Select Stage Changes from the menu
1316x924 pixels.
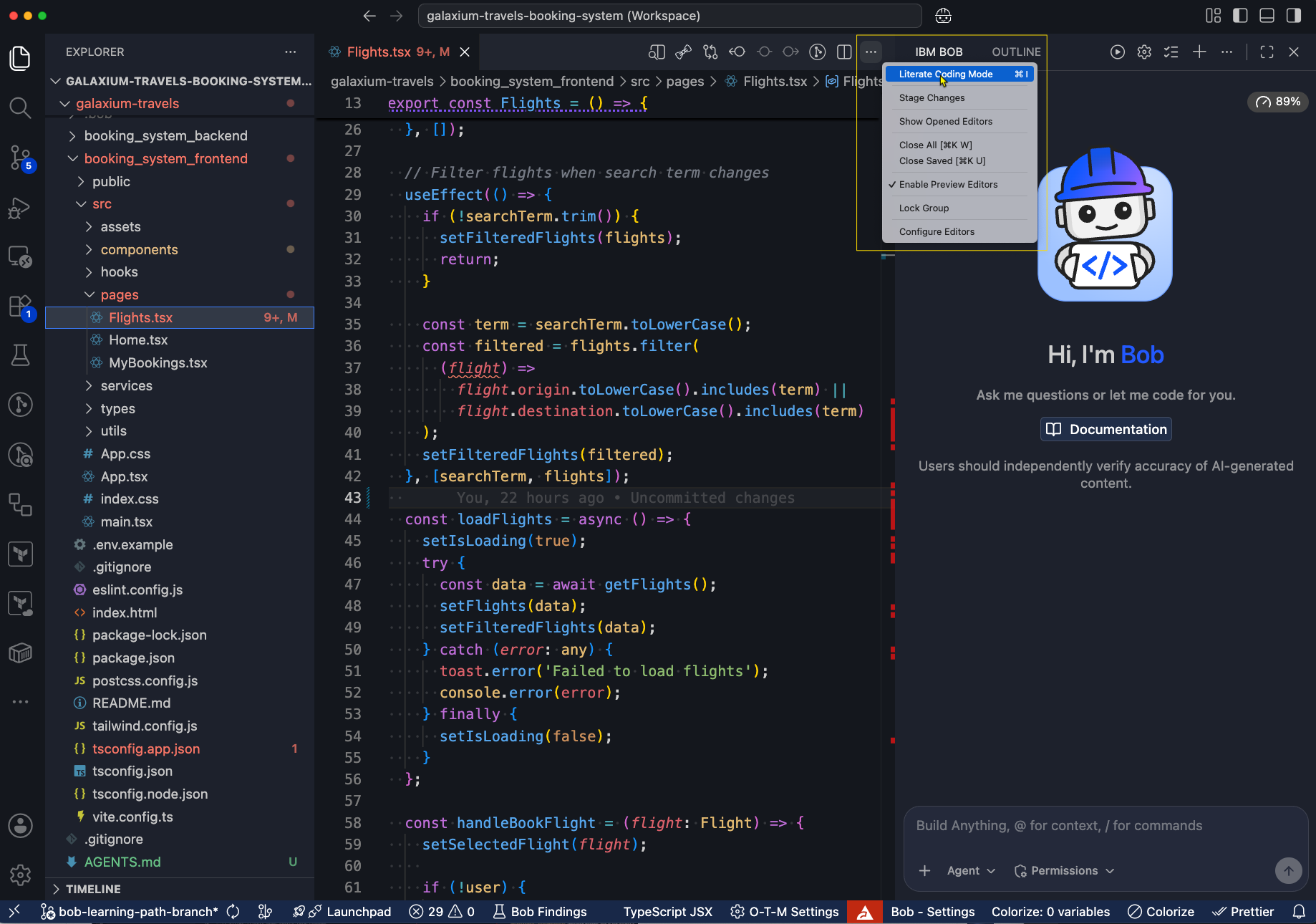[959, 98]
